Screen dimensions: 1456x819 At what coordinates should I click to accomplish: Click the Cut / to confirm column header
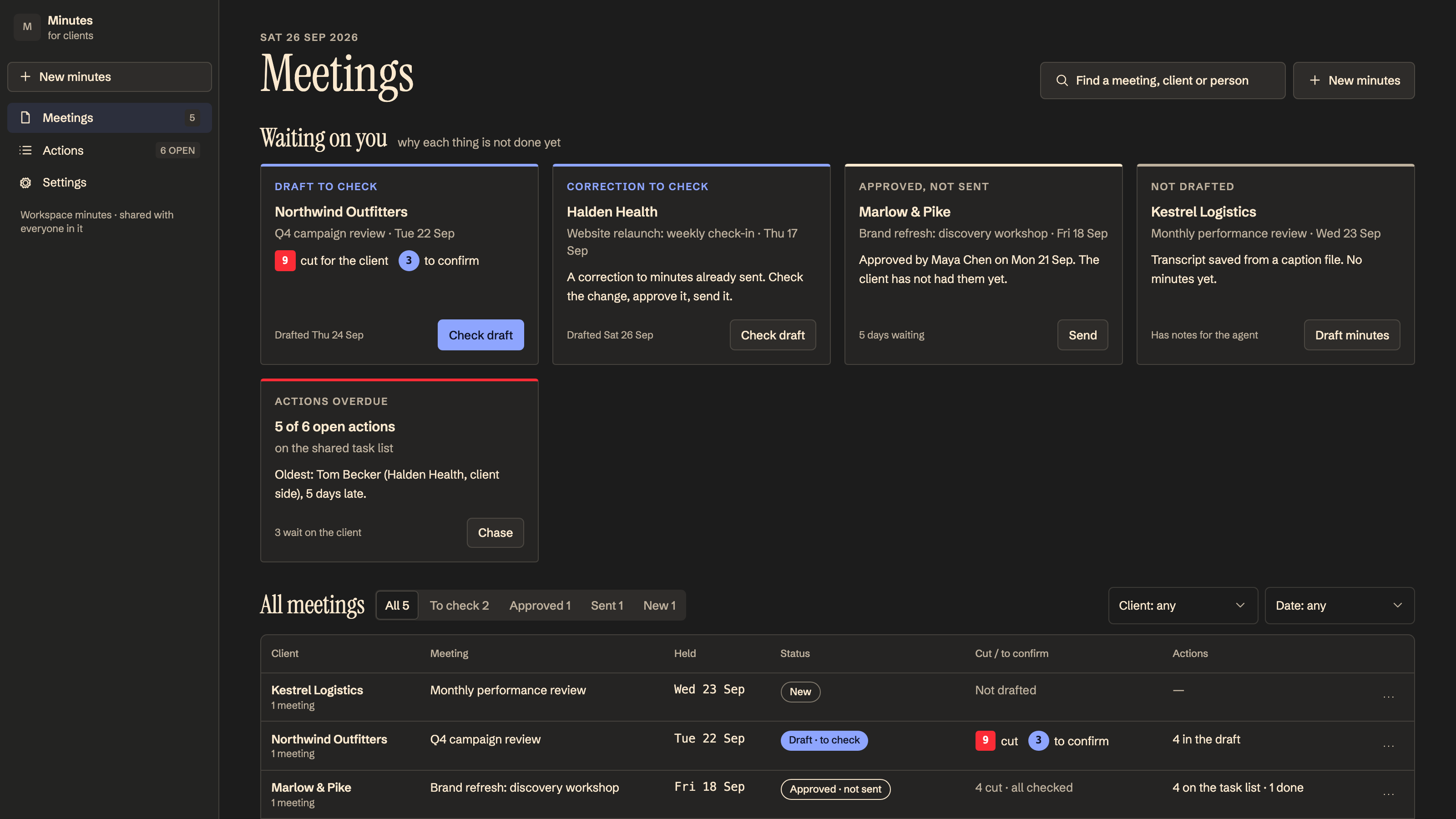[1012, 653]
